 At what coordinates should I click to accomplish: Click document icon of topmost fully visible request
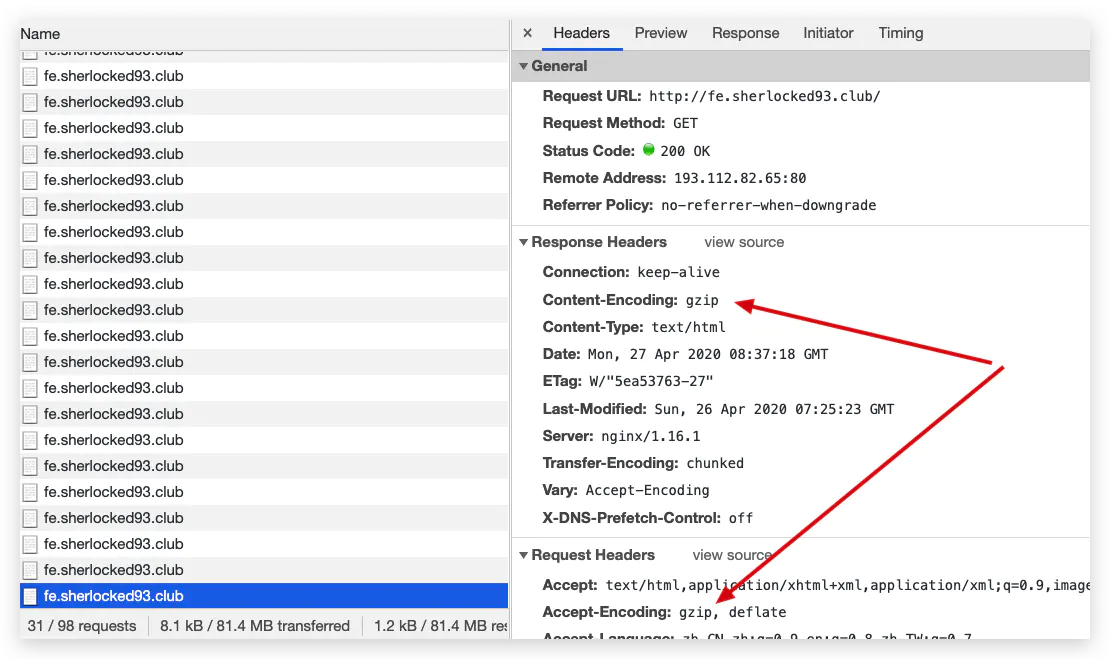coord(30,76)
